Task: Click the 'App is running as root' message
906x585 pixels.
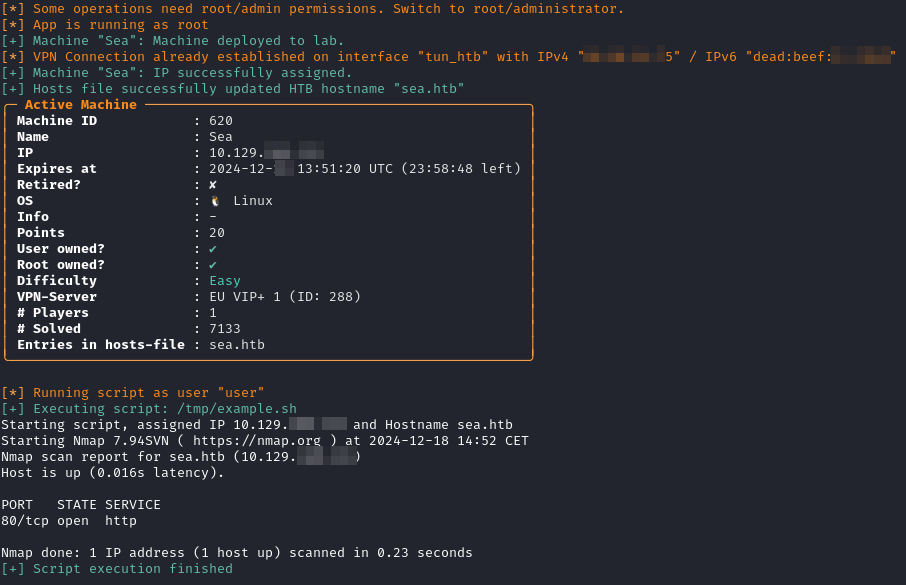Action: click(x=121, y=25)
